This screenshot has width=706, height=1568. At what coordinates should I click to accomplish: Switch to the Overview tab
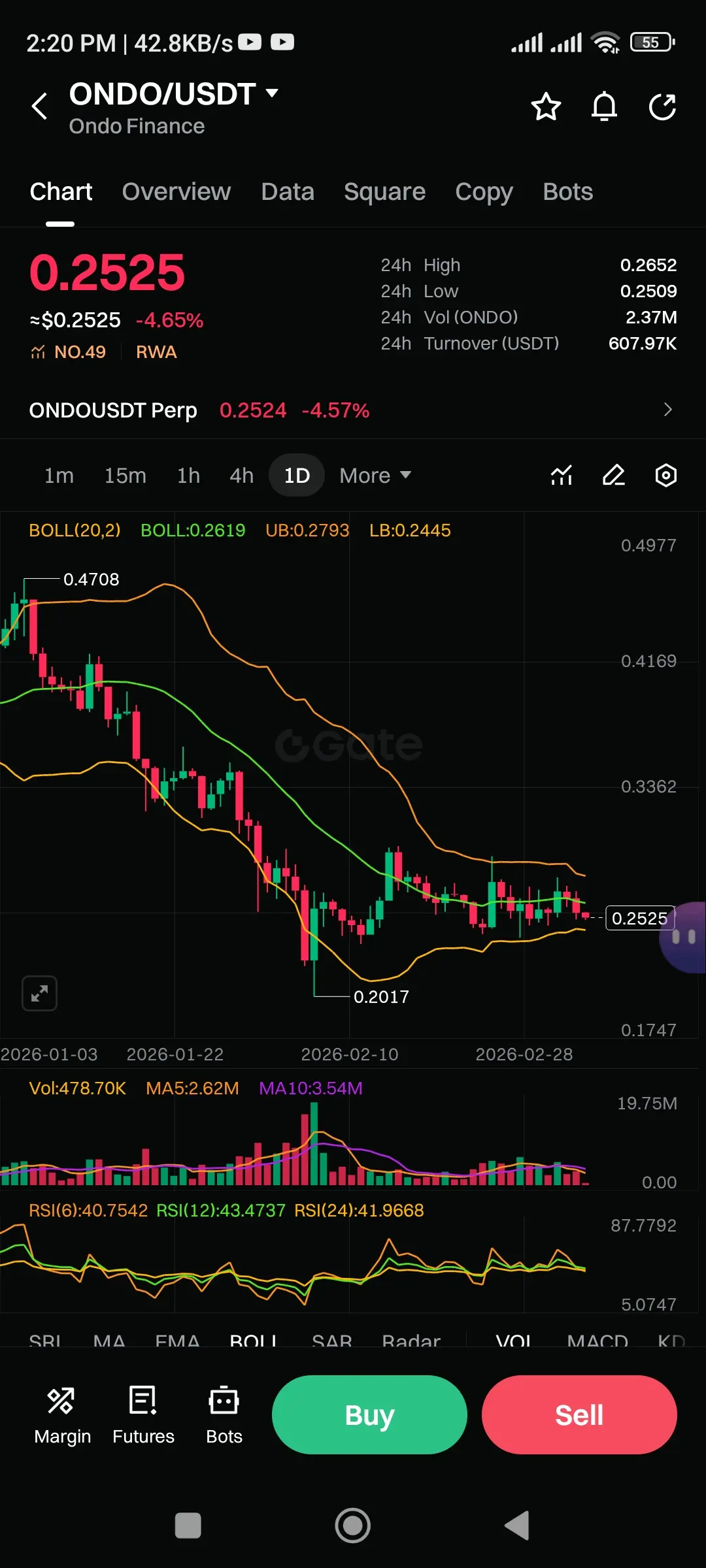pos(176,191)
